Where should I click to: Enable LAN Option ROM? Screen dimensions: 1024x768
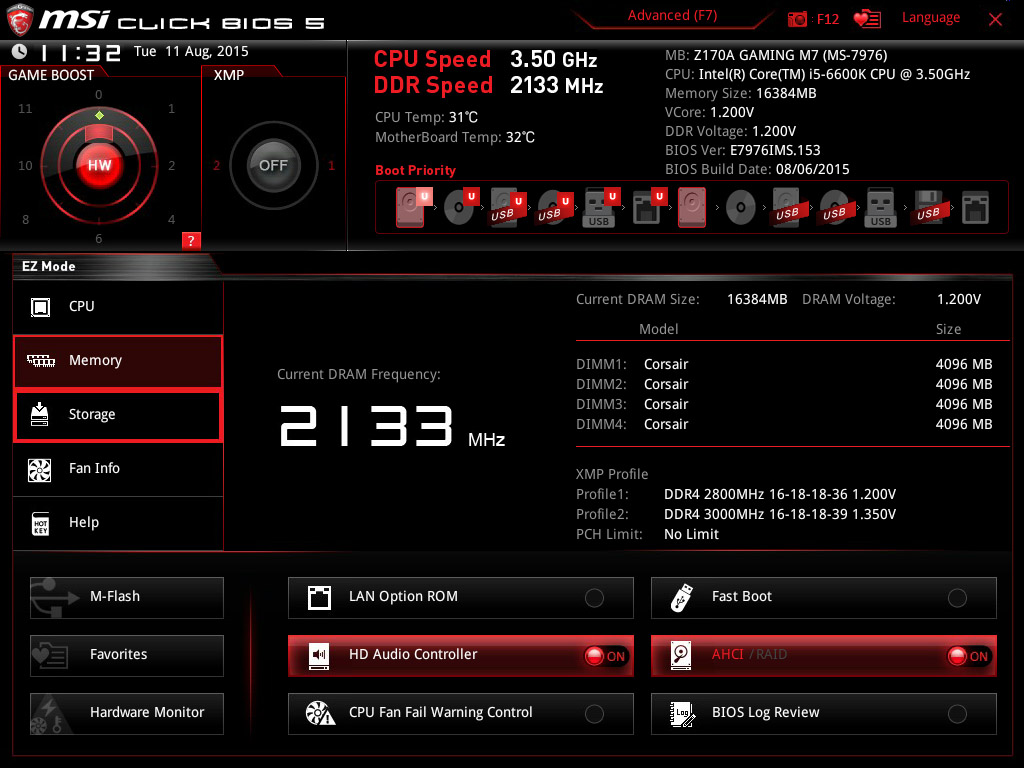pyautogui.click(x=460, y=598)
